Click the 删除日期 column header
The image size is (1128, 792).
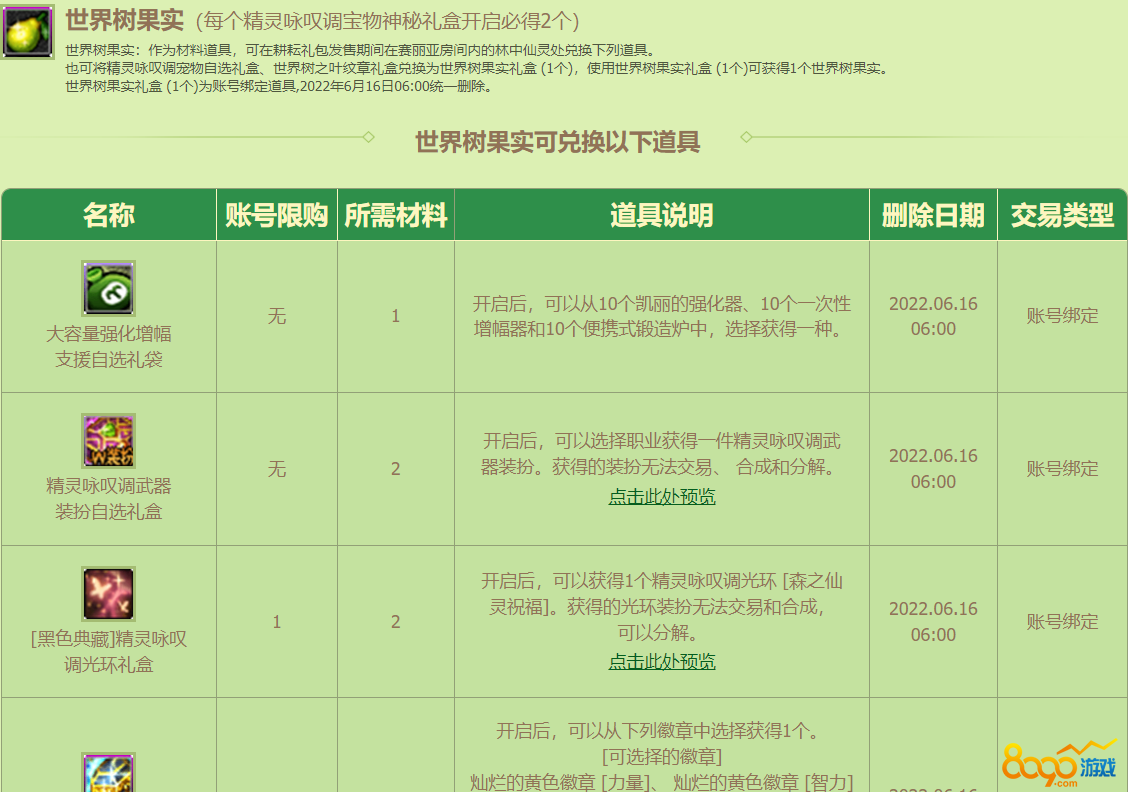coord(933,215)
